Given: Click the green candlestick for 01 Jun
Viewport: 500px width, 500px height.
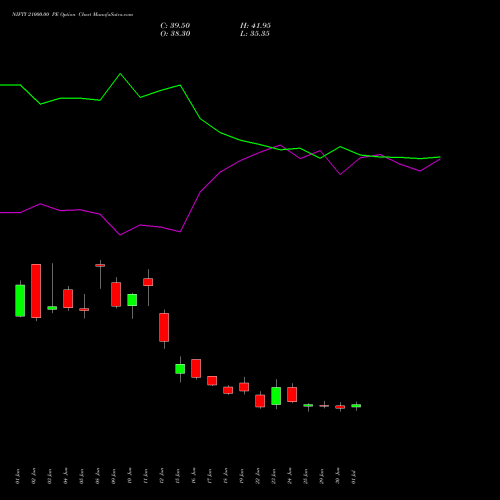Looking at the screenshot, I should pos(20,300).
